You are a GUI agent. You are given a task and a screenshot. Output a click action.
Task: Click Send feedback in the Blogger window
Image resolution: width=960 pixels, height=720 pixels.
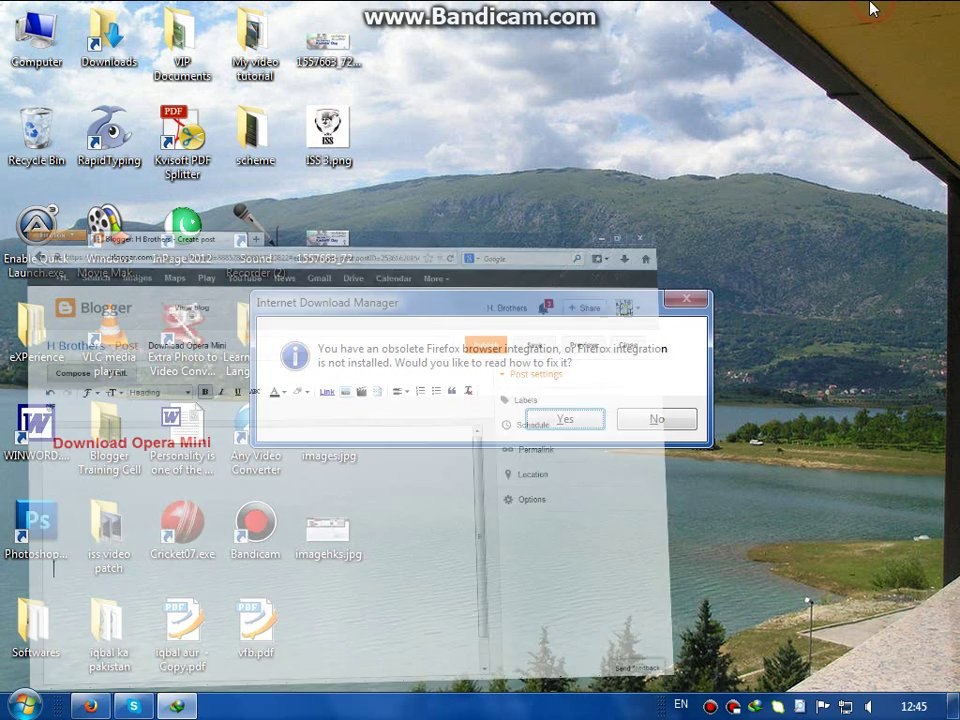click(638, 668)
